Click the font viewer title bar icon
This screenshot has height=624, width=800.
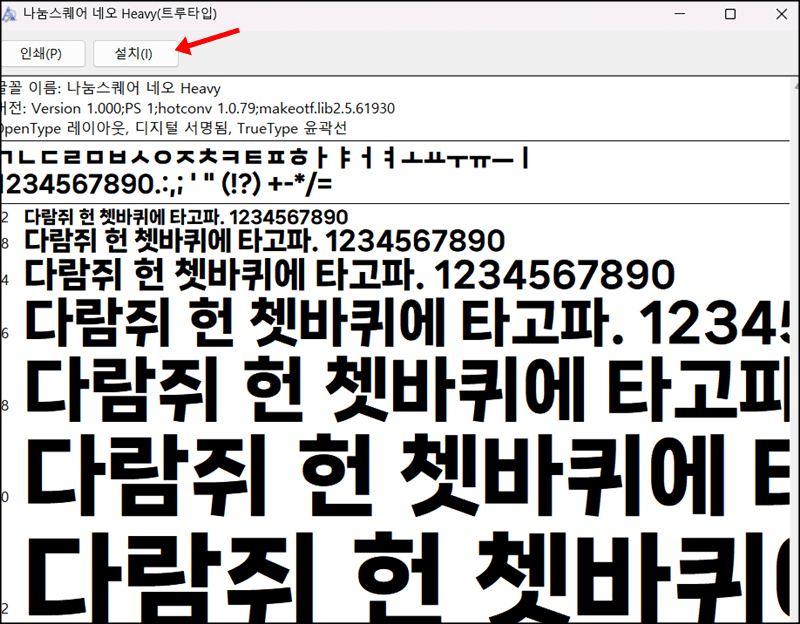(x=8, y=14)
